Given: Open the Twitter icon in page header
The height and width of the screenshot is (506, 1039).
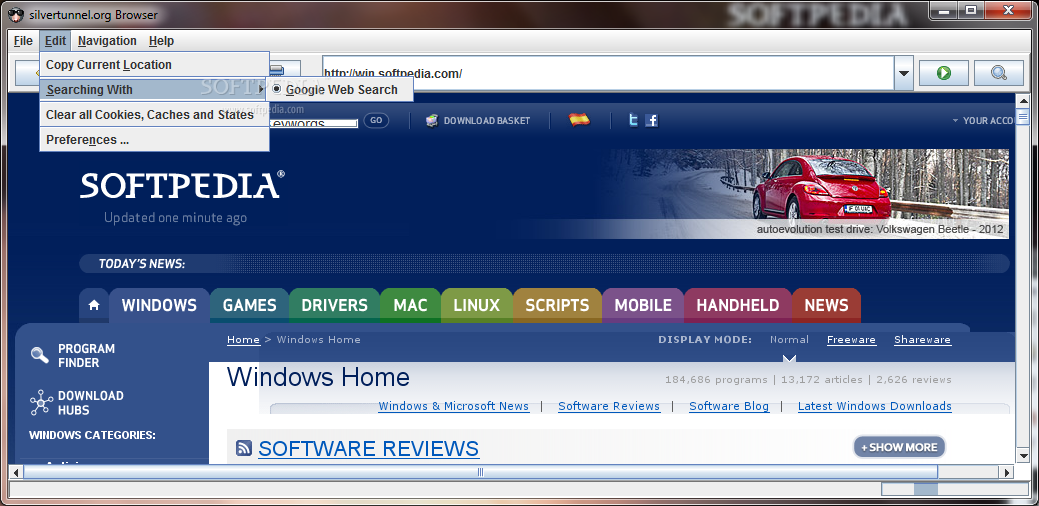Looking at the screenshot, I should (x=633, y=121).
